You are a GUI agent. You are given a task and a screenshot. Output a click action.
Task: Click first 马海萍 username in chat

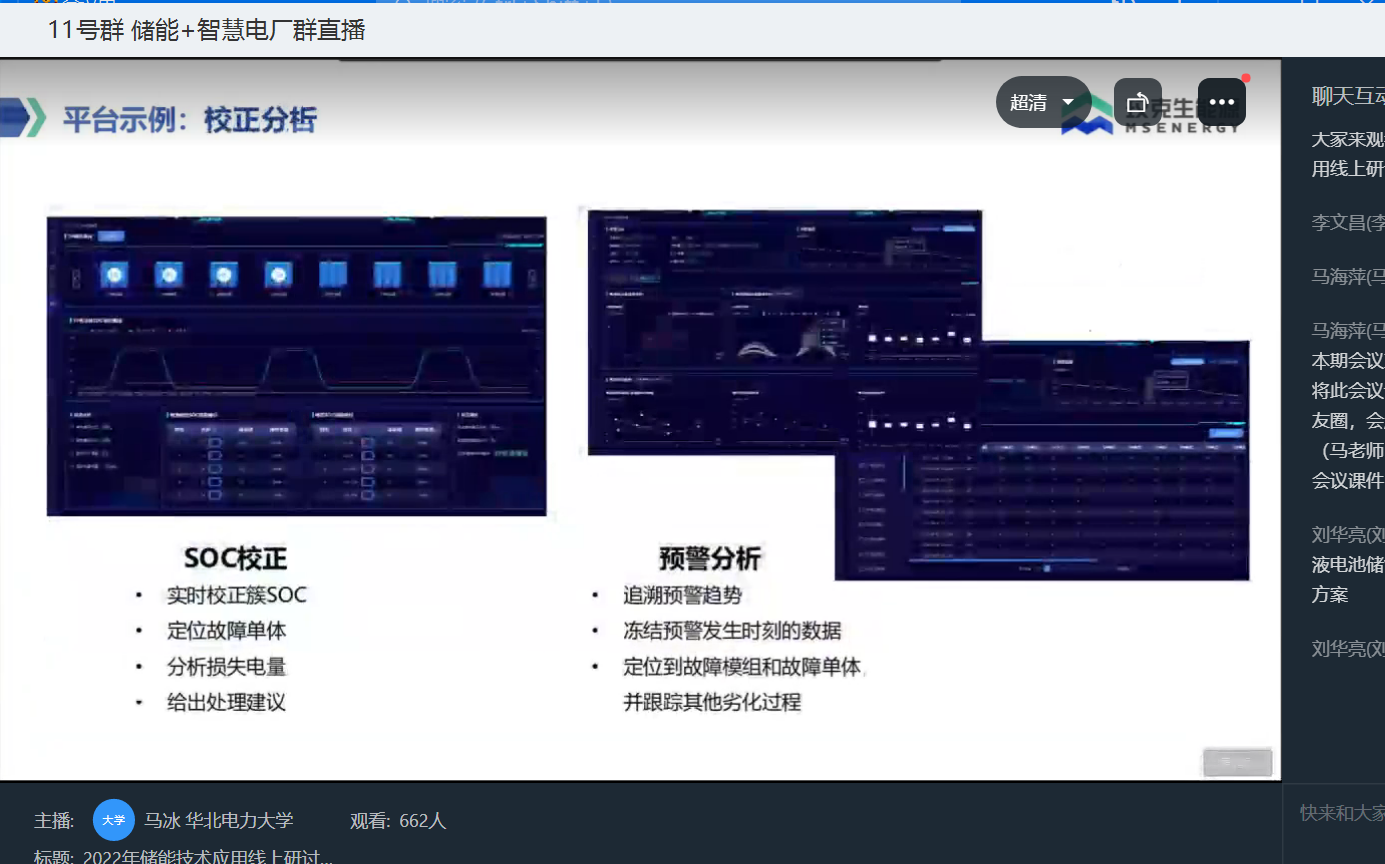tap(1348, 277)
